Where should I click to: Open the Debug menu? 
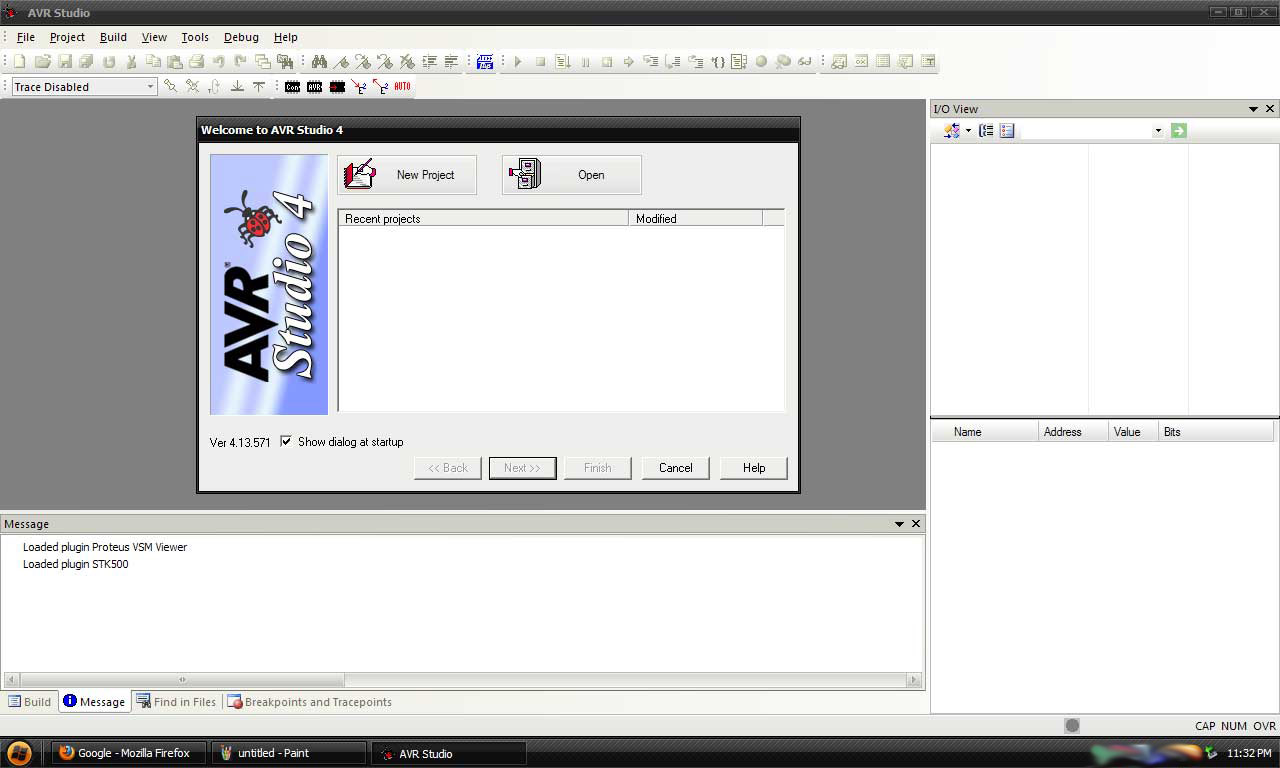tap(241, 37)
